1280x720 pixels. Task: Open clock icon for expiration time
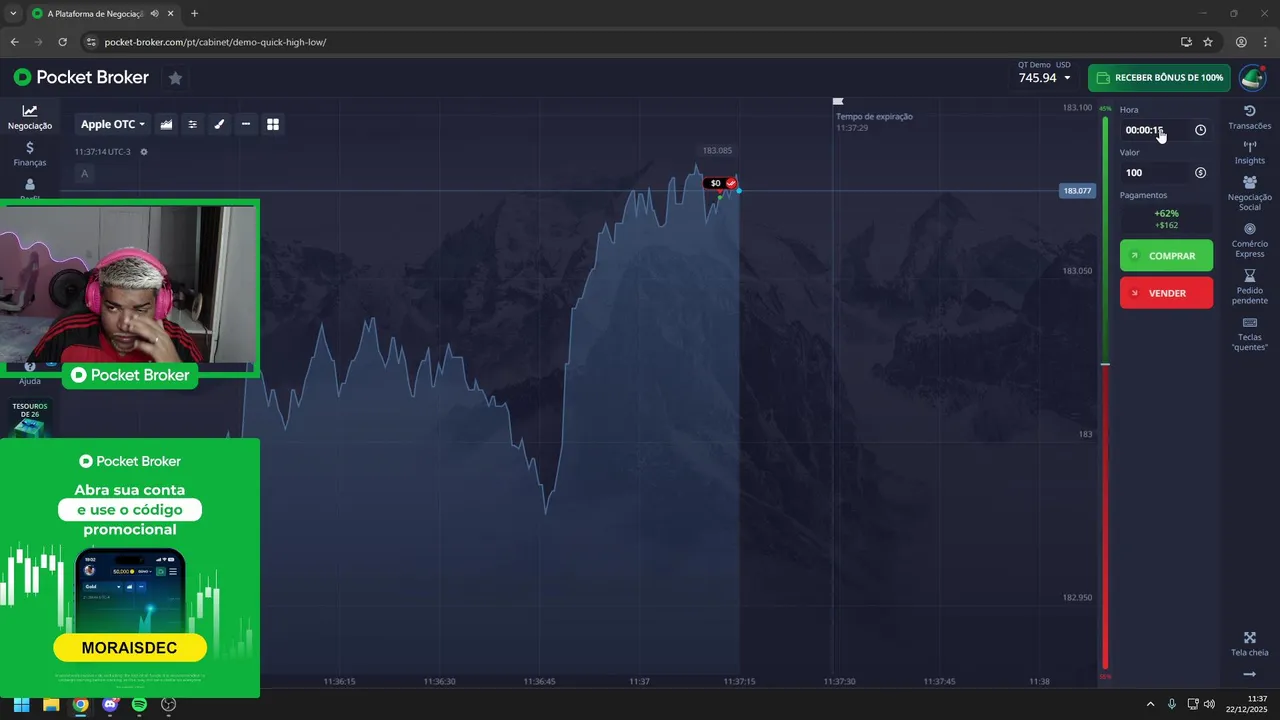(x=1200, y=130)
